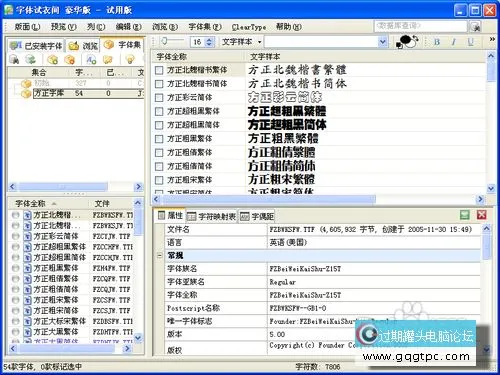This screenshot has width=500, height=375.
Task: Sort by 字体全称 column header in sample list
Action: [x=199, y=57]
